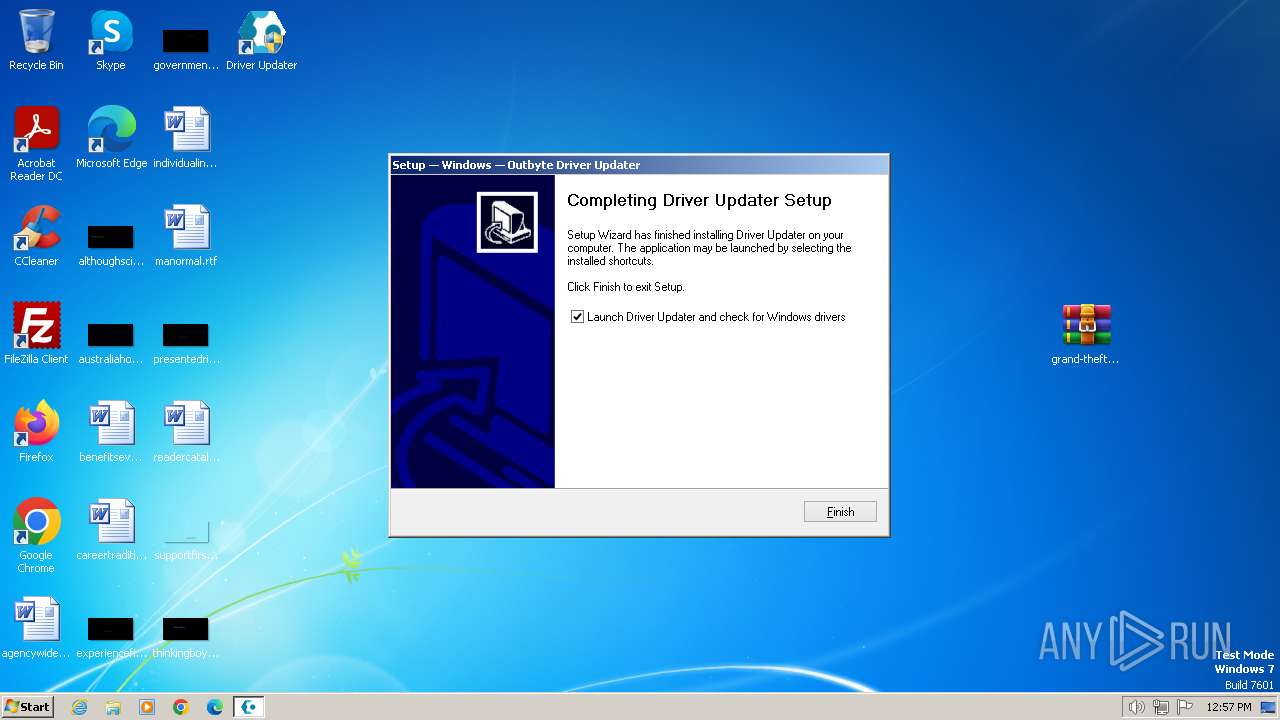1280x720 pixels.
Task: Open Windows Explorer folder on taskbar
Action: click(113, 707)
